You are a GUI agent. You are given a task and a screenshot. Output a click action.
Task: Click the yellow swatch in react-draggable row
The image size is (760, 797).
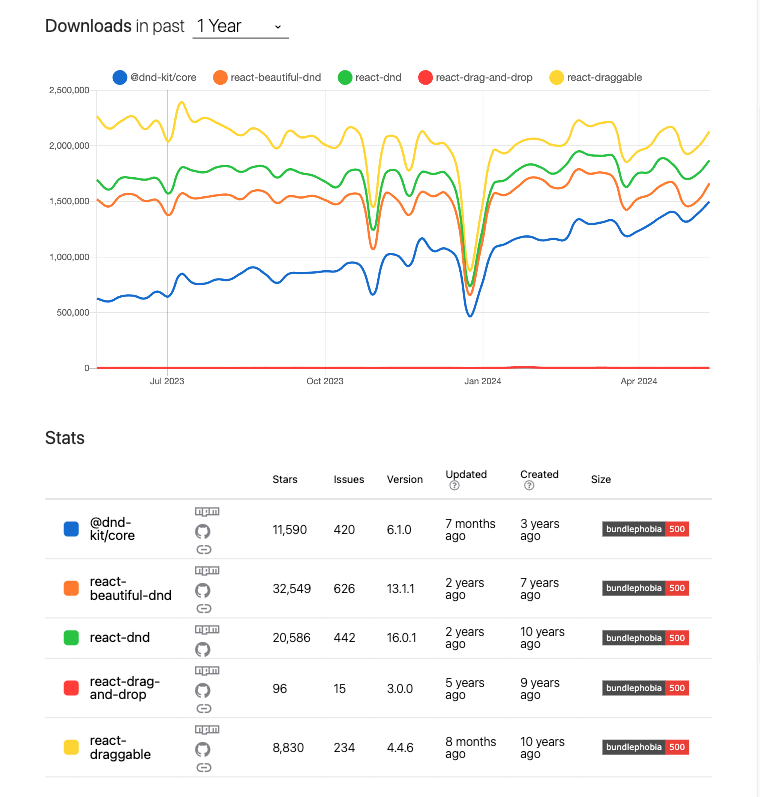[x=71, y=747]
